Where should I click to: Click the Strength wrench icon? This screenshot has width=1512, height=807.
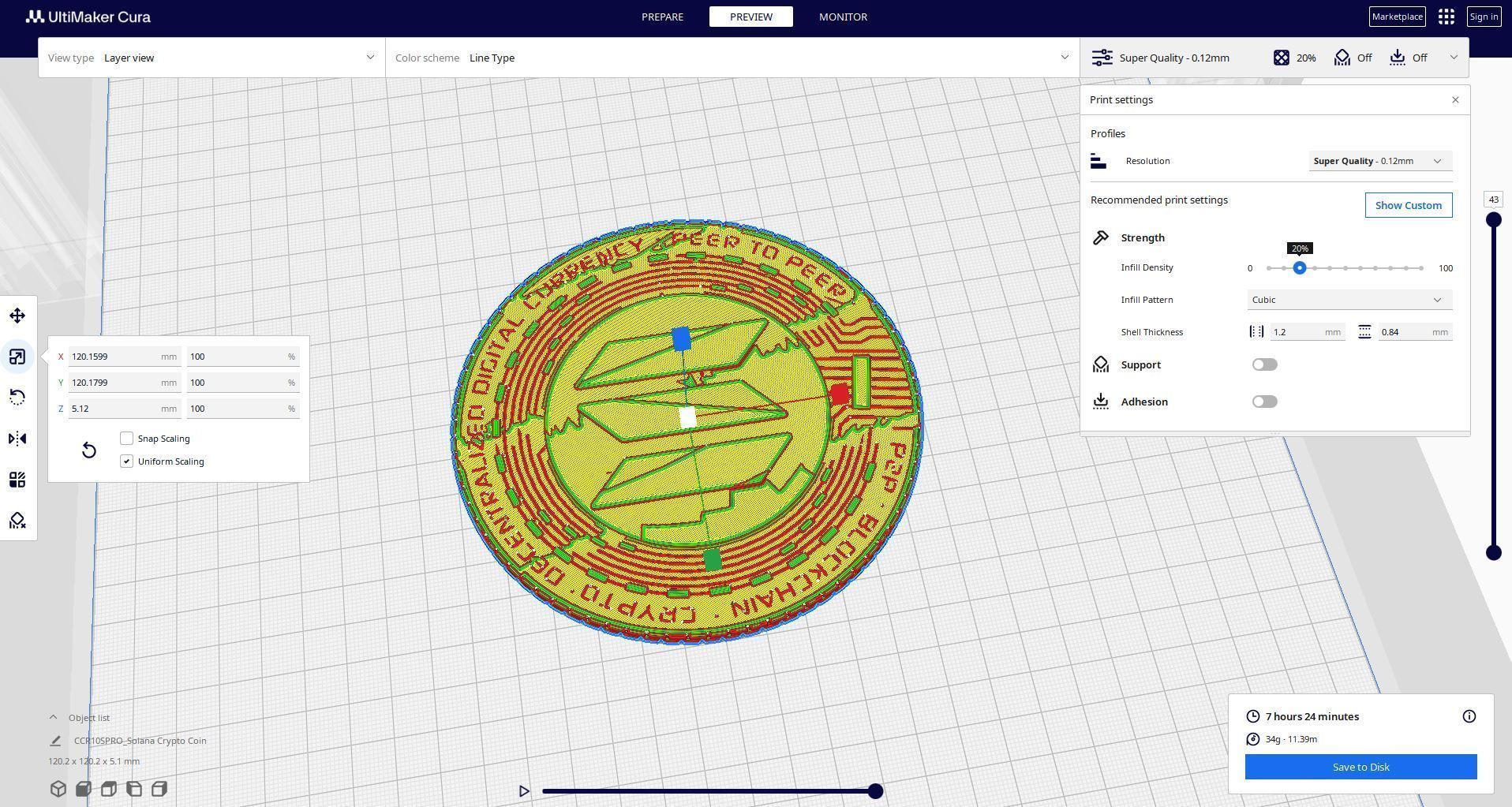(x=1101, y=237)
